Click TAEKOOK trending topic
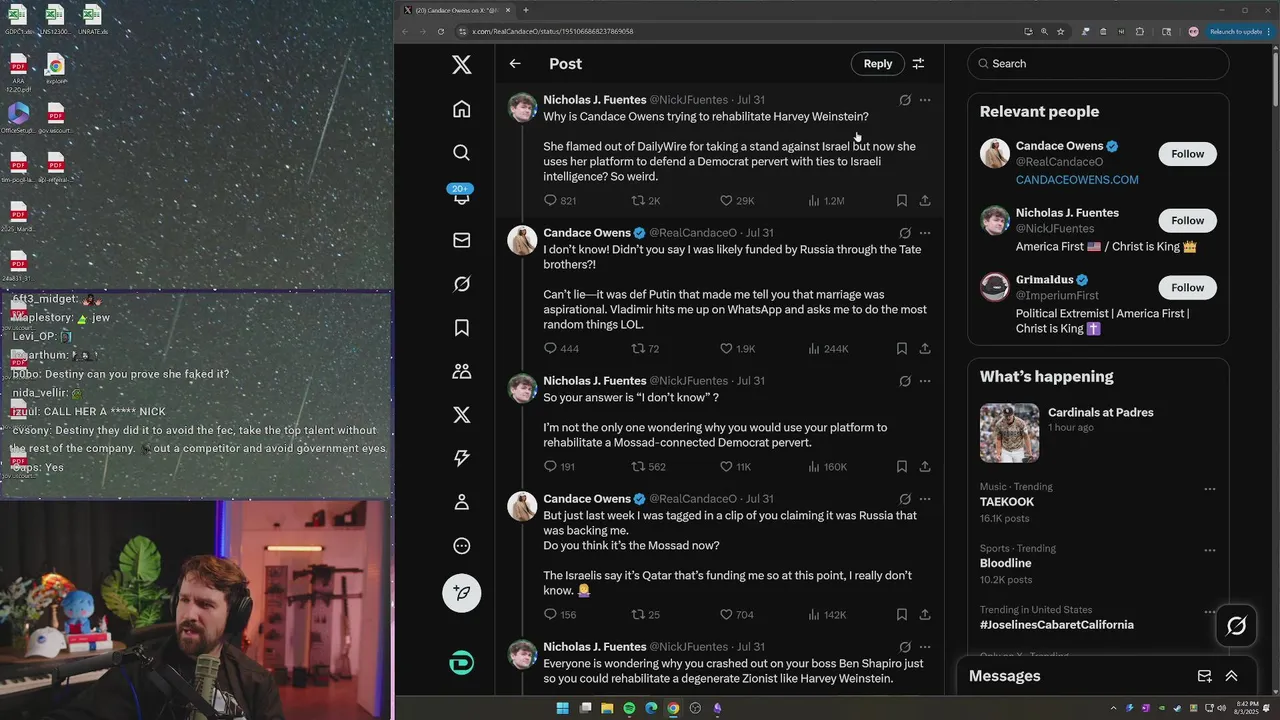Screen dimensions: 1280x720 coord(1007,502)
